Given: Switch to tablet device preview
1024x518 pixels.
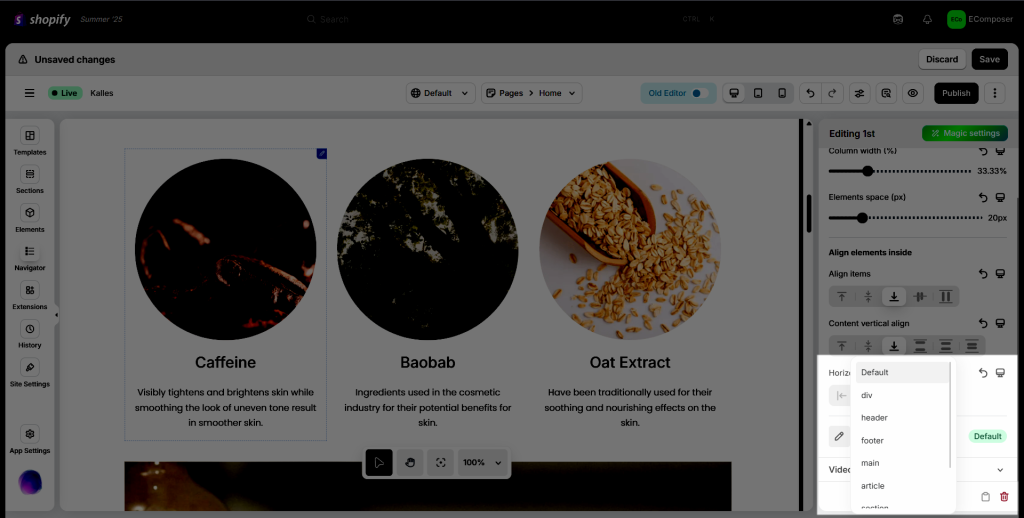Looking at the screenshot, I should (x=758, y=93).
